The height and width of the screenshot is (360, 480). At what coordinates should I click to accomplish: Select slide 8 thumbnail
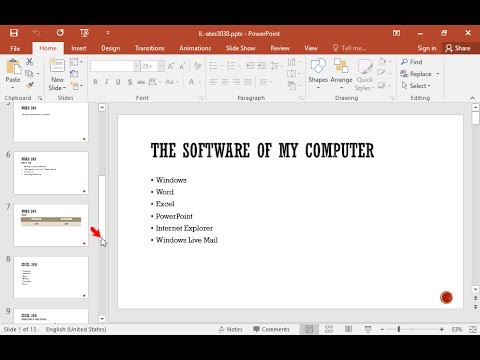tap(51, 278)
